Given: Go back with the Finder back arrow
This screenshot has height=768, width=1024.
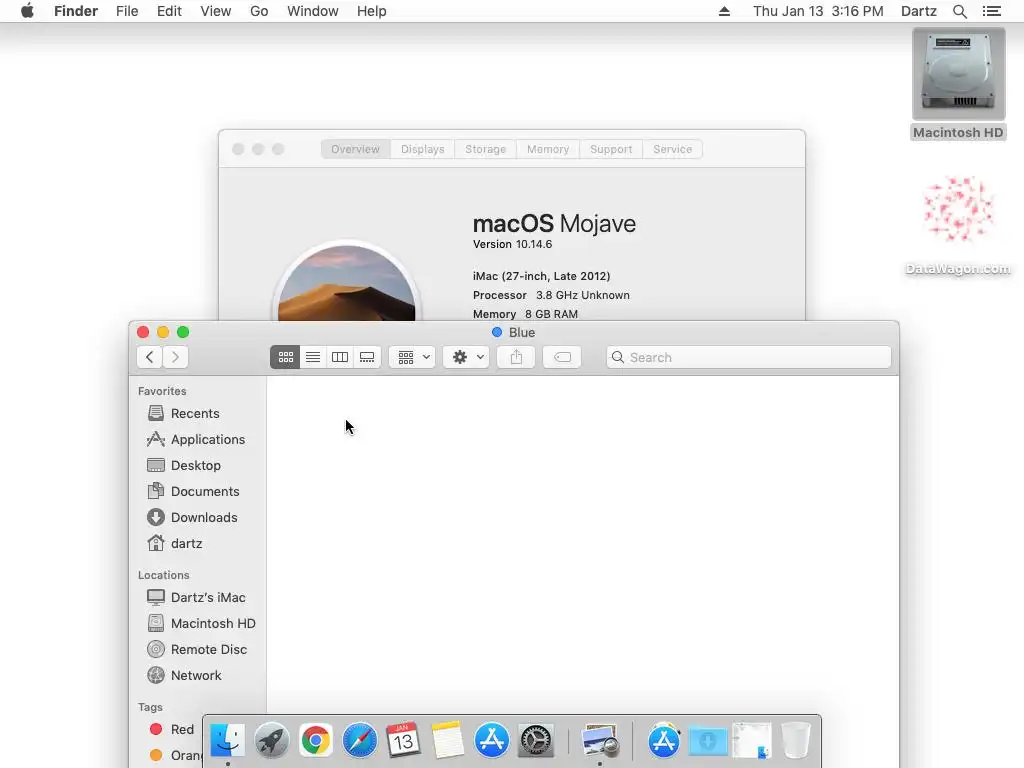Looking at the screenshot, I should 150,357.
